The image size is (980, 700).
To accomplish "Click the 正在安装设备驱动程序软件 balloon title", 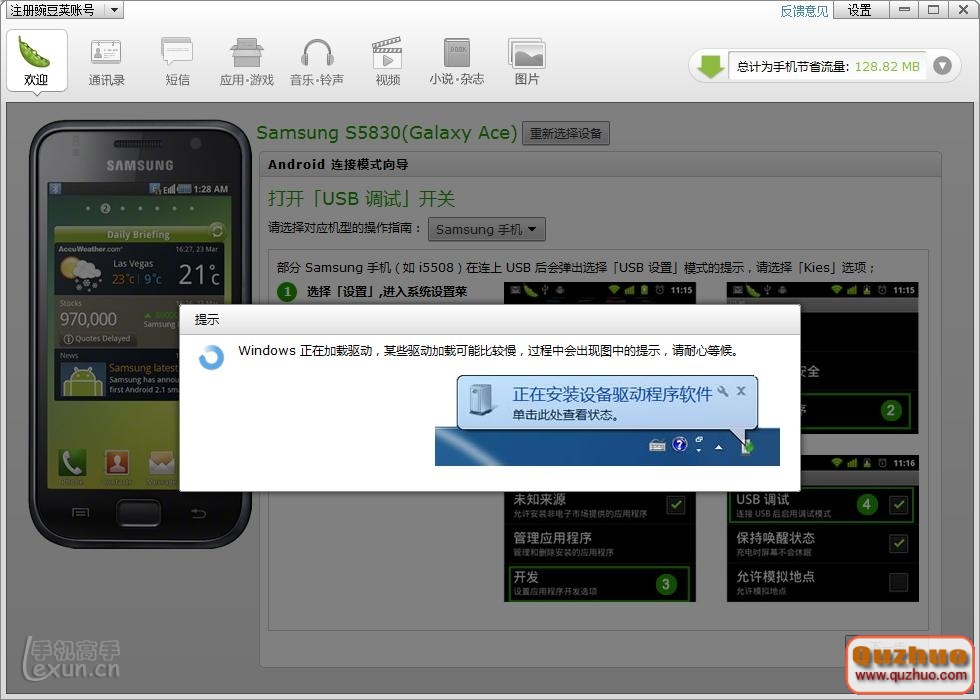I will coord(612,394).
